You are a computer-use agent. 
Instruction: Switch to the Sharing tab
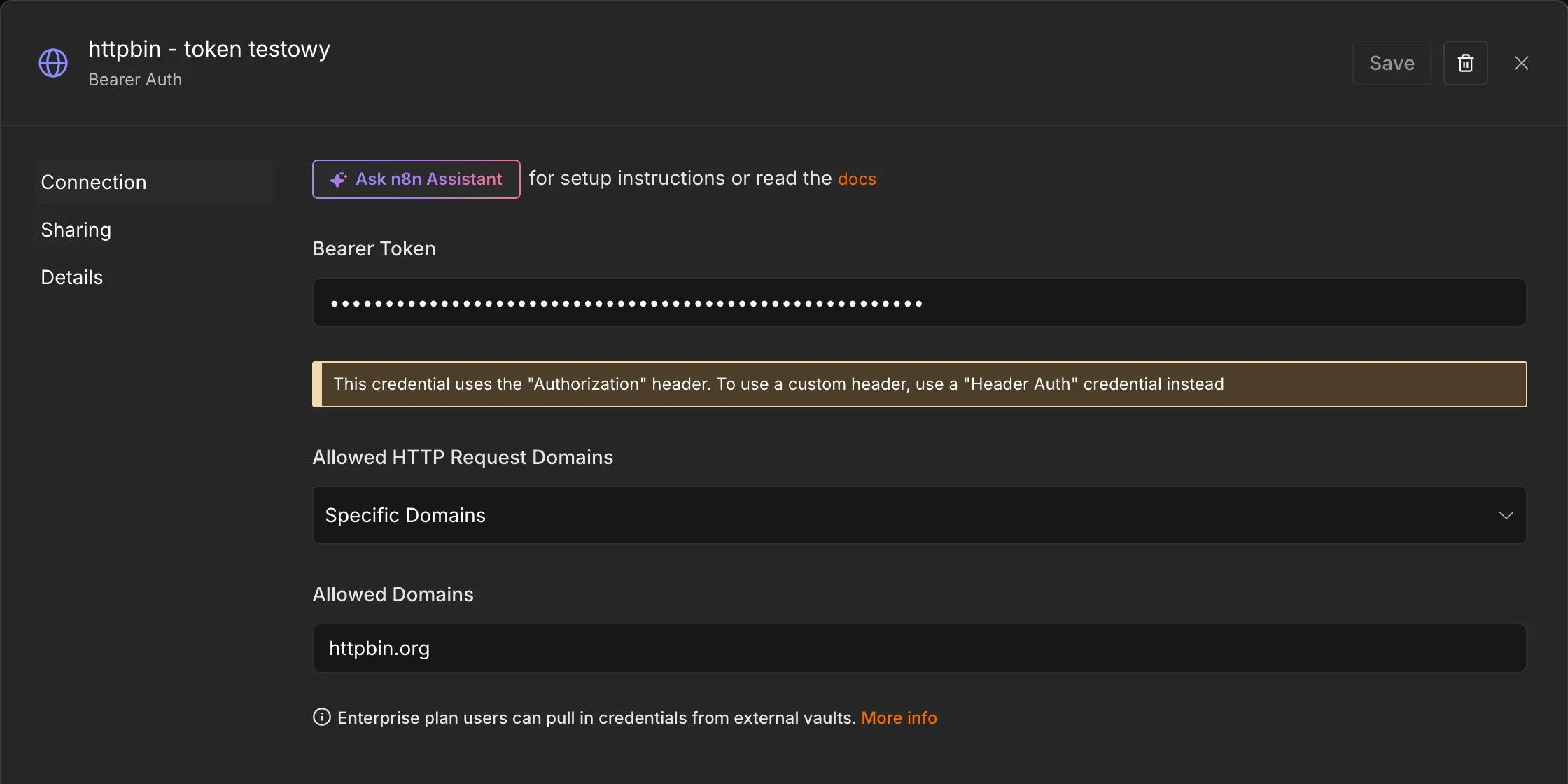[153, 230]
